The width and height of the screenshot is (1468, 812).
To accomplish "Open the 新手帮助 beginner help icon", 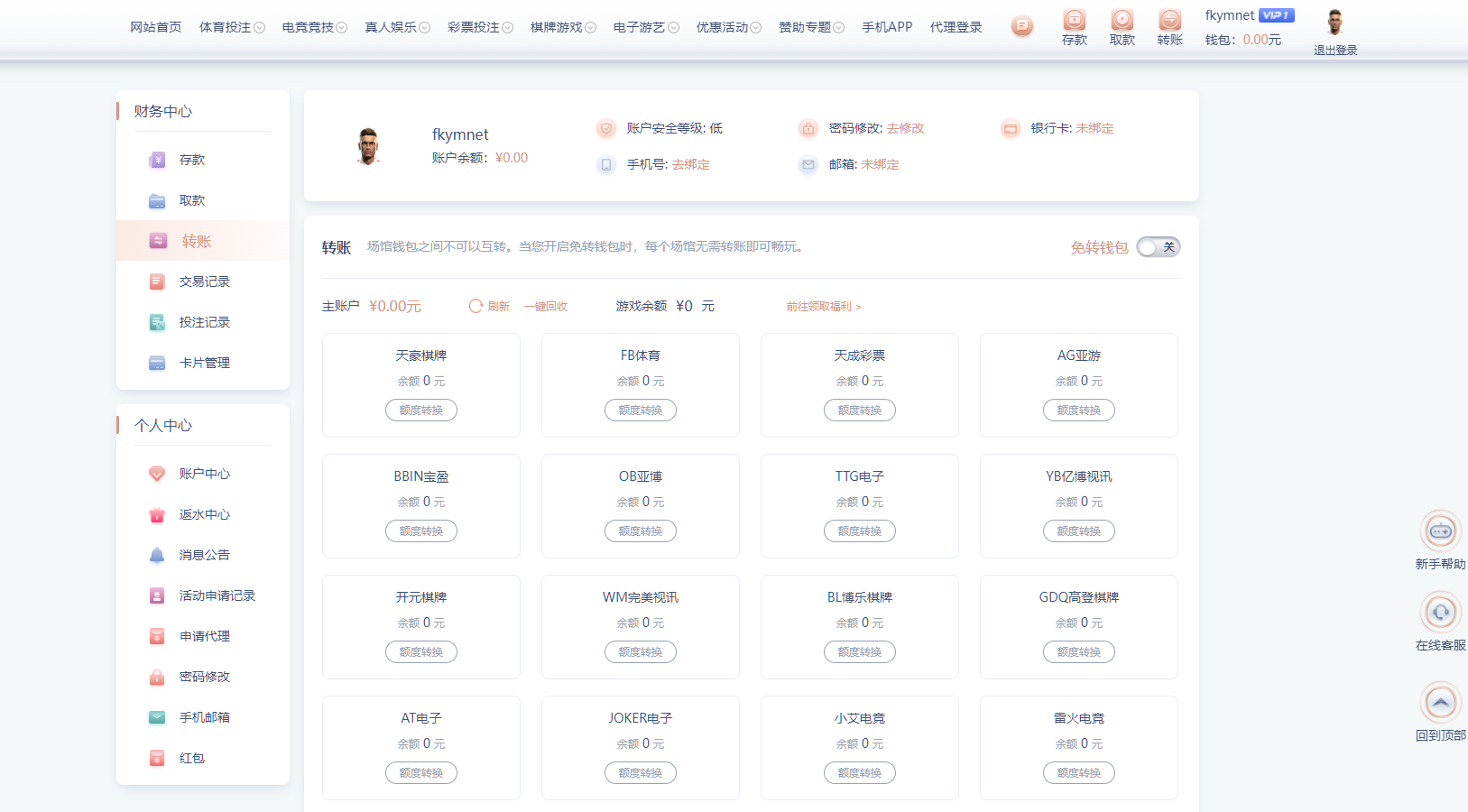I will point(1441,531).
